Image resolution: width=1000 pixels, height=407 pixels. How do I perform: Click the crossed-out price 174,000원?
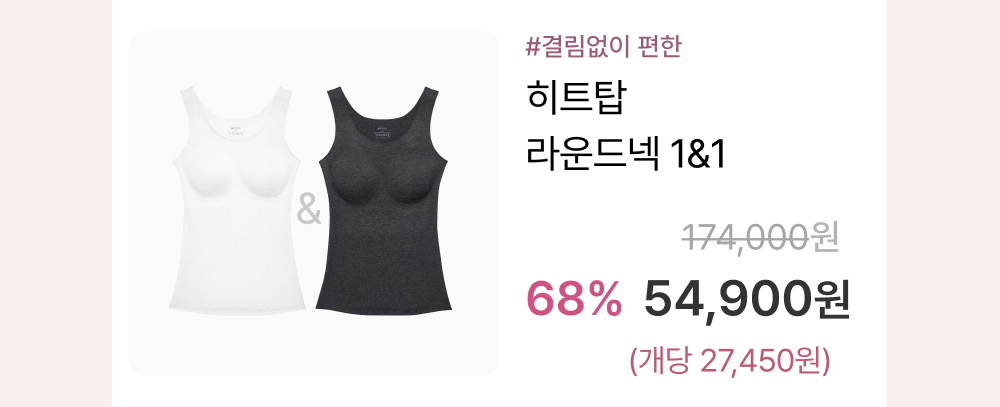[760, 237]
